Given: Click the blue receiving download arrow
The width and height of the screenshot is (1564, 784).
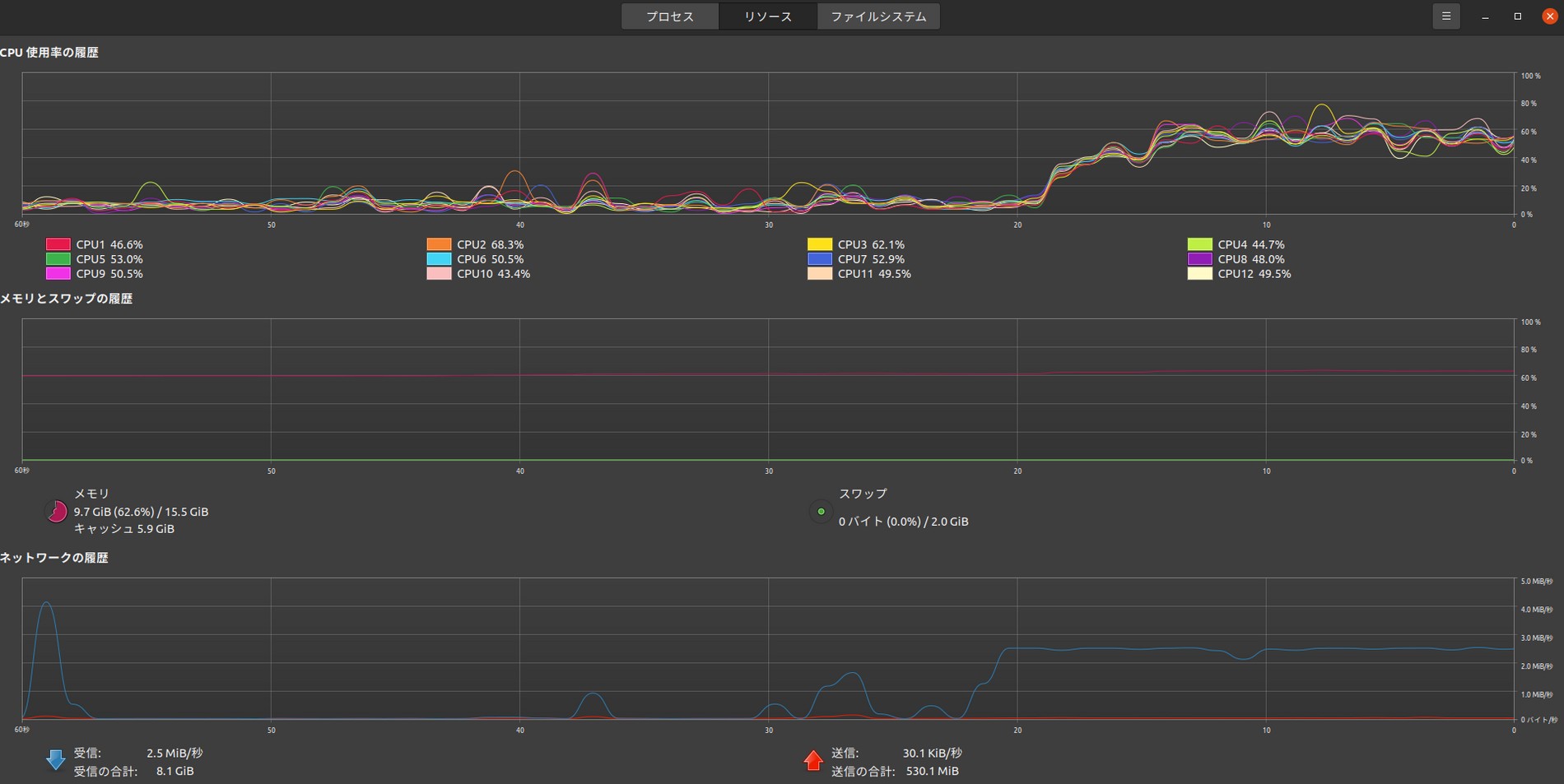Looking at the screenshot, I should point(56,761).
